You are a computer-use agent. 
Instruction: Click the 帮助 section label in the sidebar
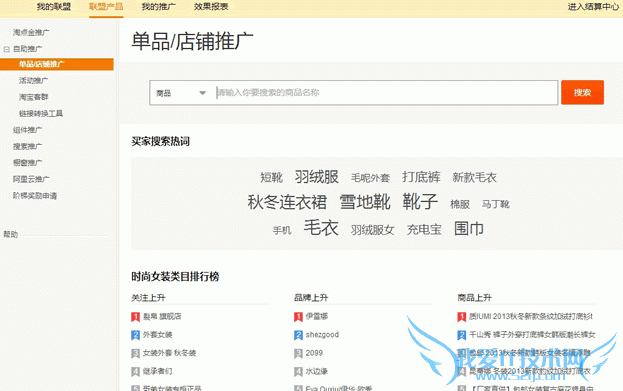pyautogui.click(x=11, y=234)
